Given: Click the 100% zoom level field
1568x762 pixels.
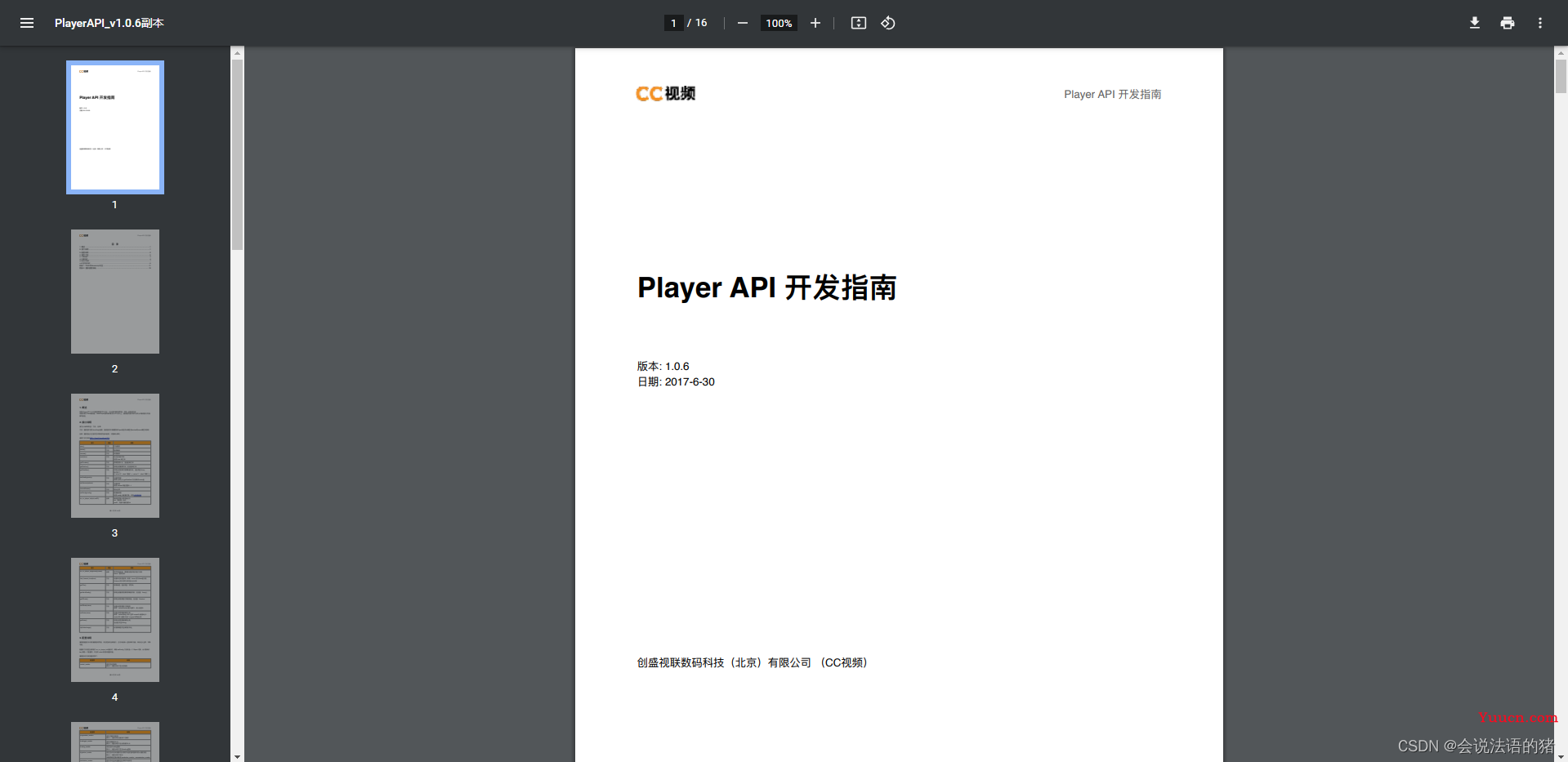Looking at the screenshot, I should tap(779, 23).
